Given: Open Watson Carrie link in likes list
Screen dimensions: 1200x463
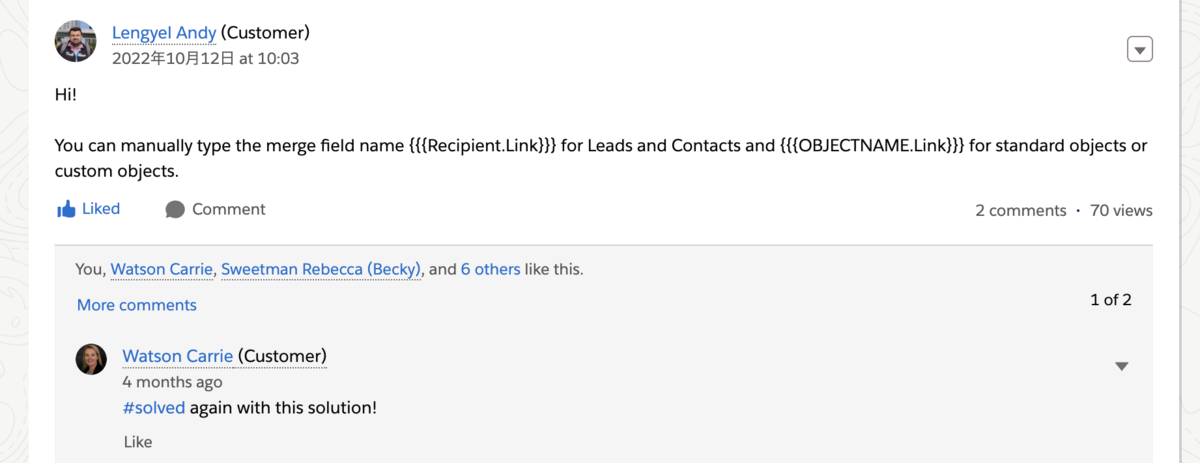Looking at the screenshot, I should (161, 269).
